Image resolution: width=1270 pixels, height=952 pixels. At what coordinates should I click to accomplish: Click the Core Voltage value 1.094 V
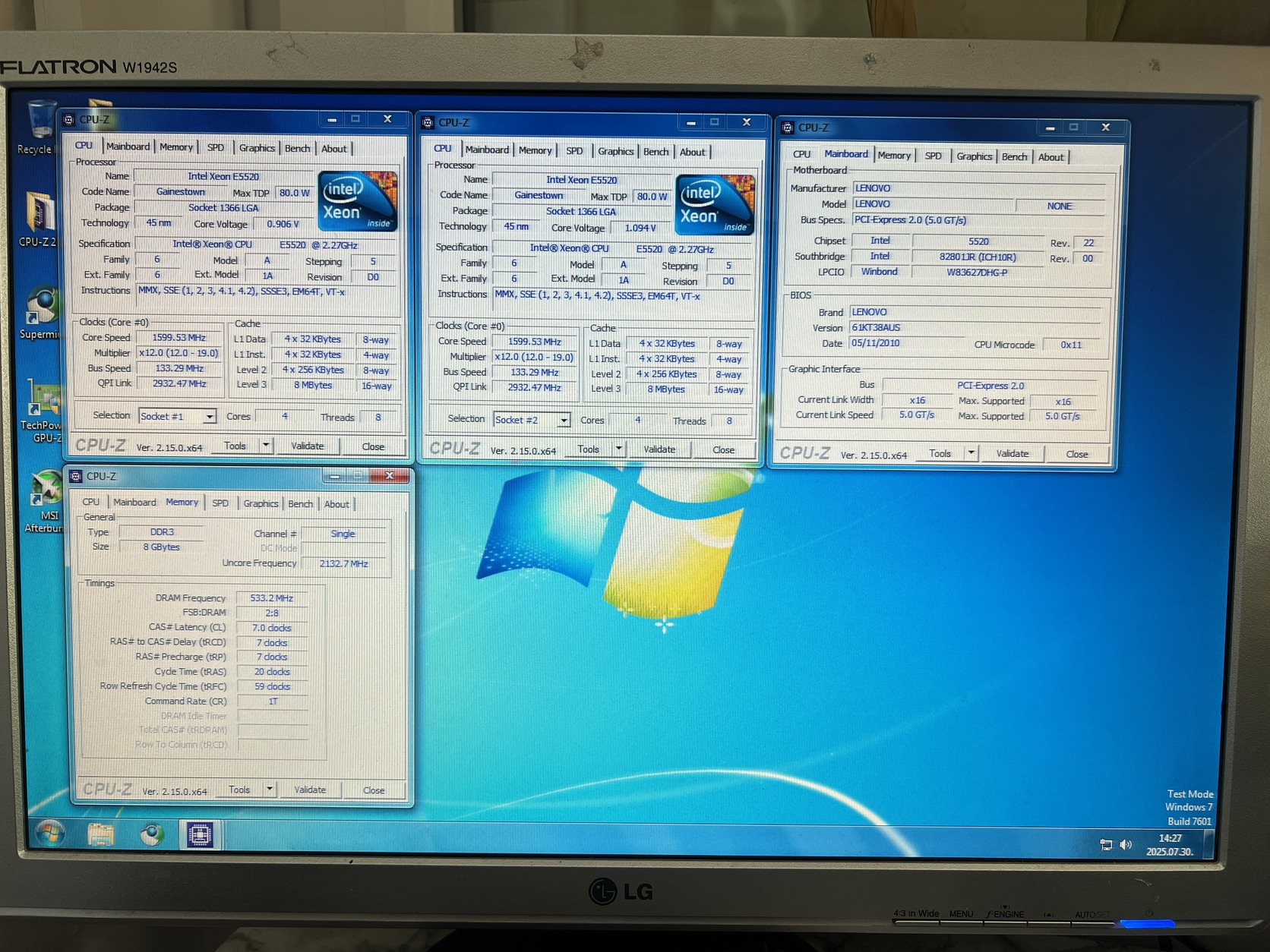[x=640, y=228]
